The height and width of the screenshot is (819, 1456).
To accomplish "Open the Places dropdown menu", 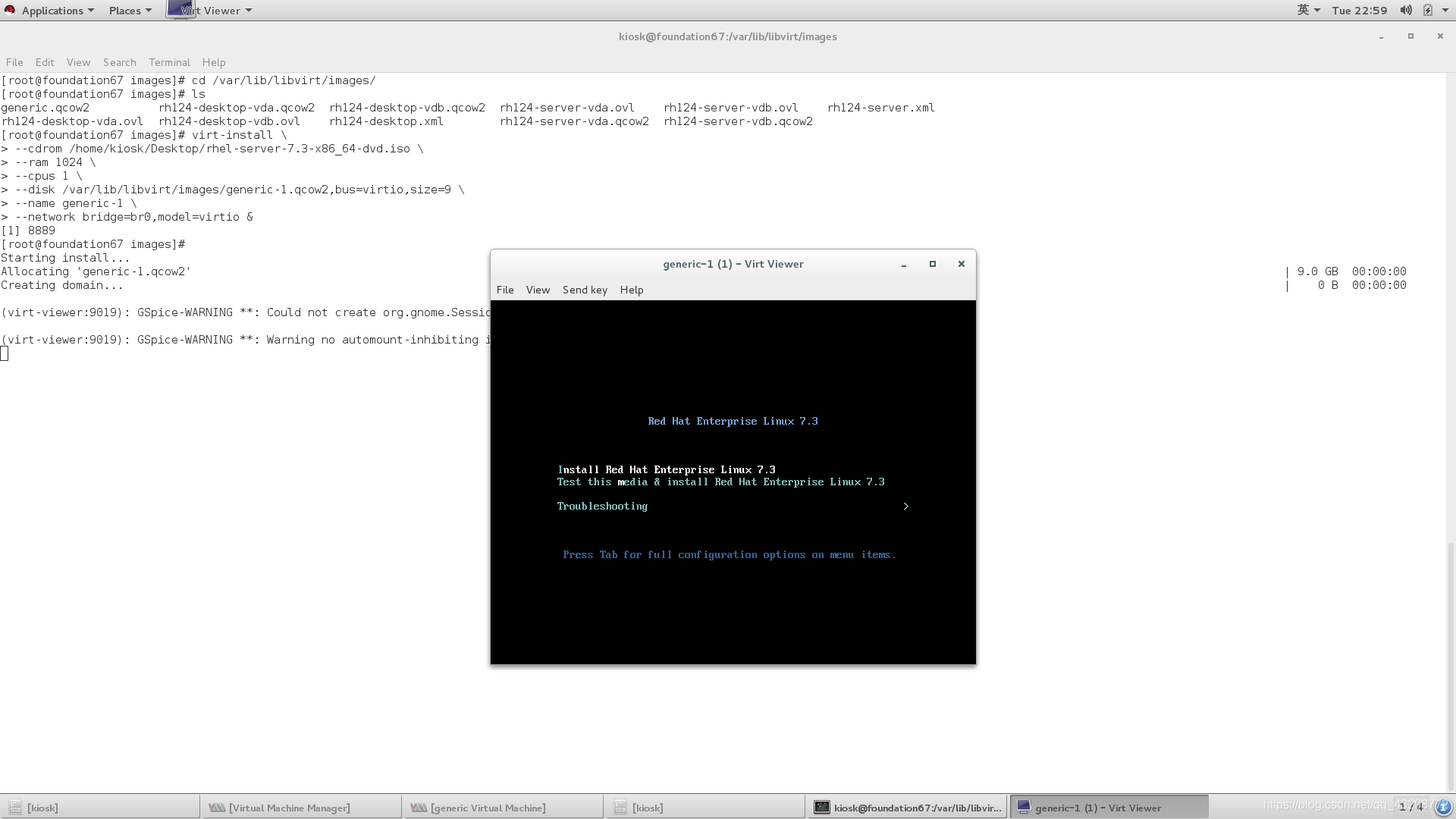I will 130,11.
